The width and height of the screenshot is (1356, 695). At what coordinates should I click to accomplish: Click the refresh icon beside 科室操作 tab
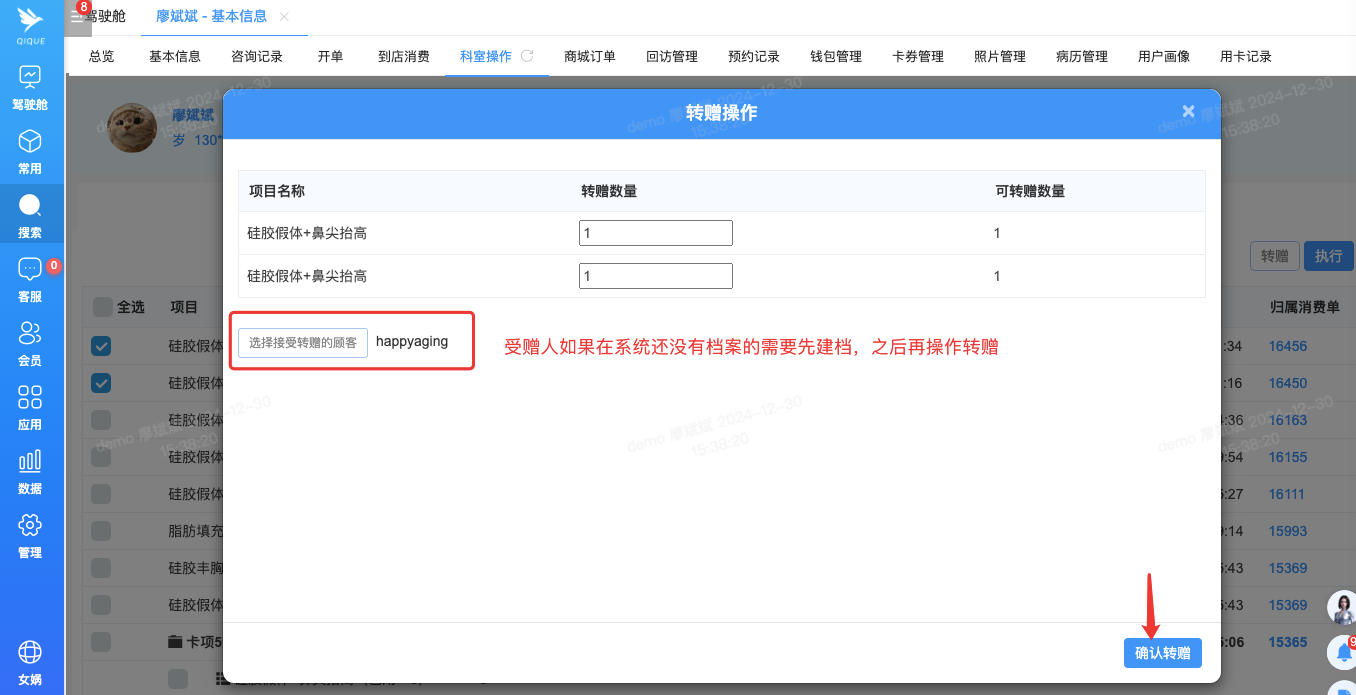[527, 56]
